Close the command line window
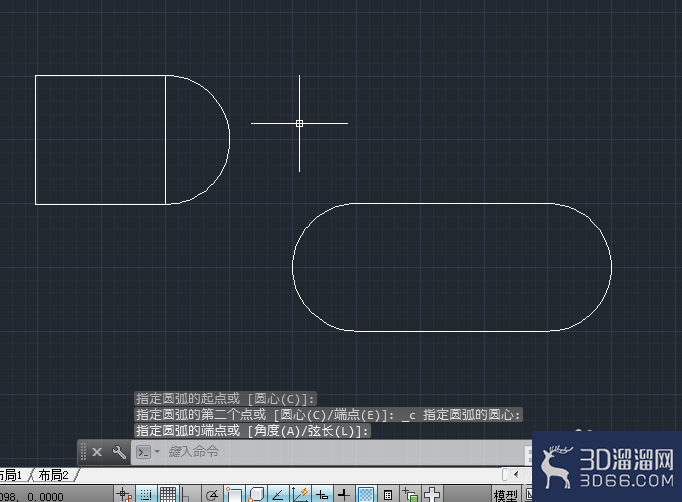 click(x=97, y=452)
